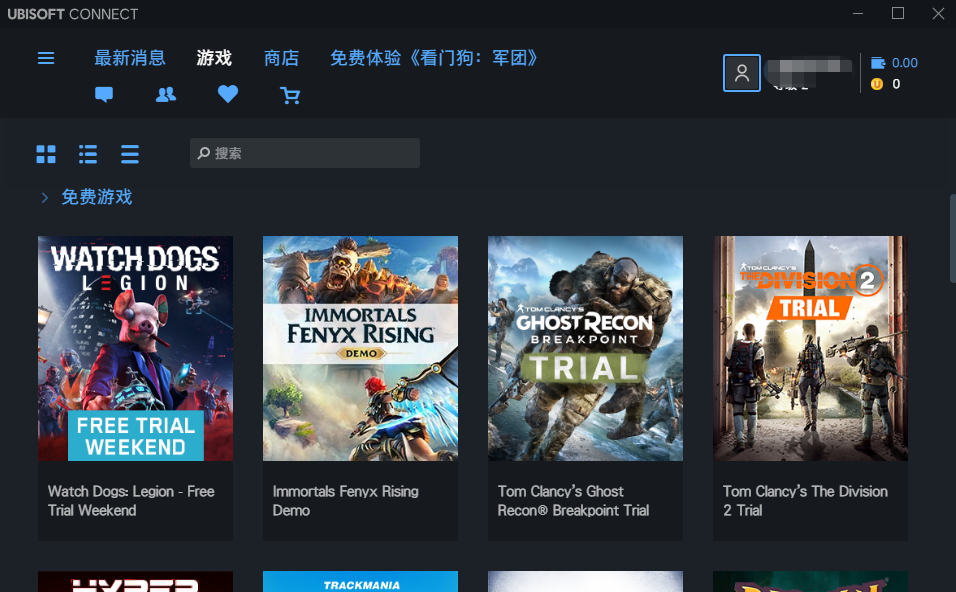Switch to detailed list view

point(88,154)
